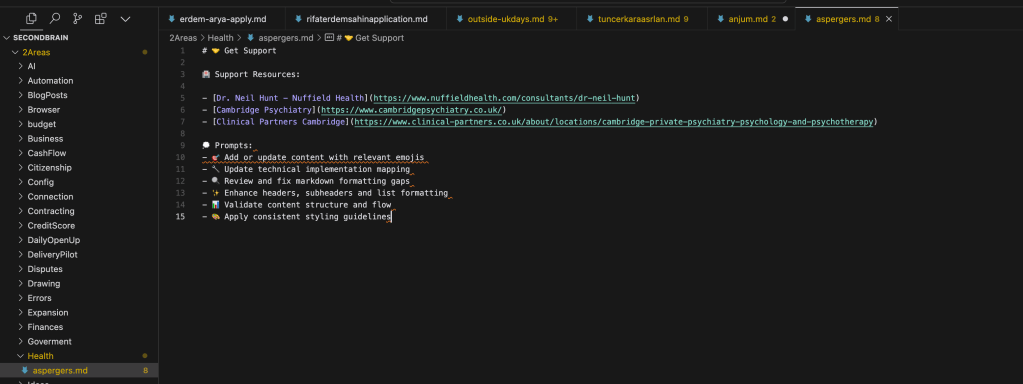Open the Explorer view icon

point(31,19)
